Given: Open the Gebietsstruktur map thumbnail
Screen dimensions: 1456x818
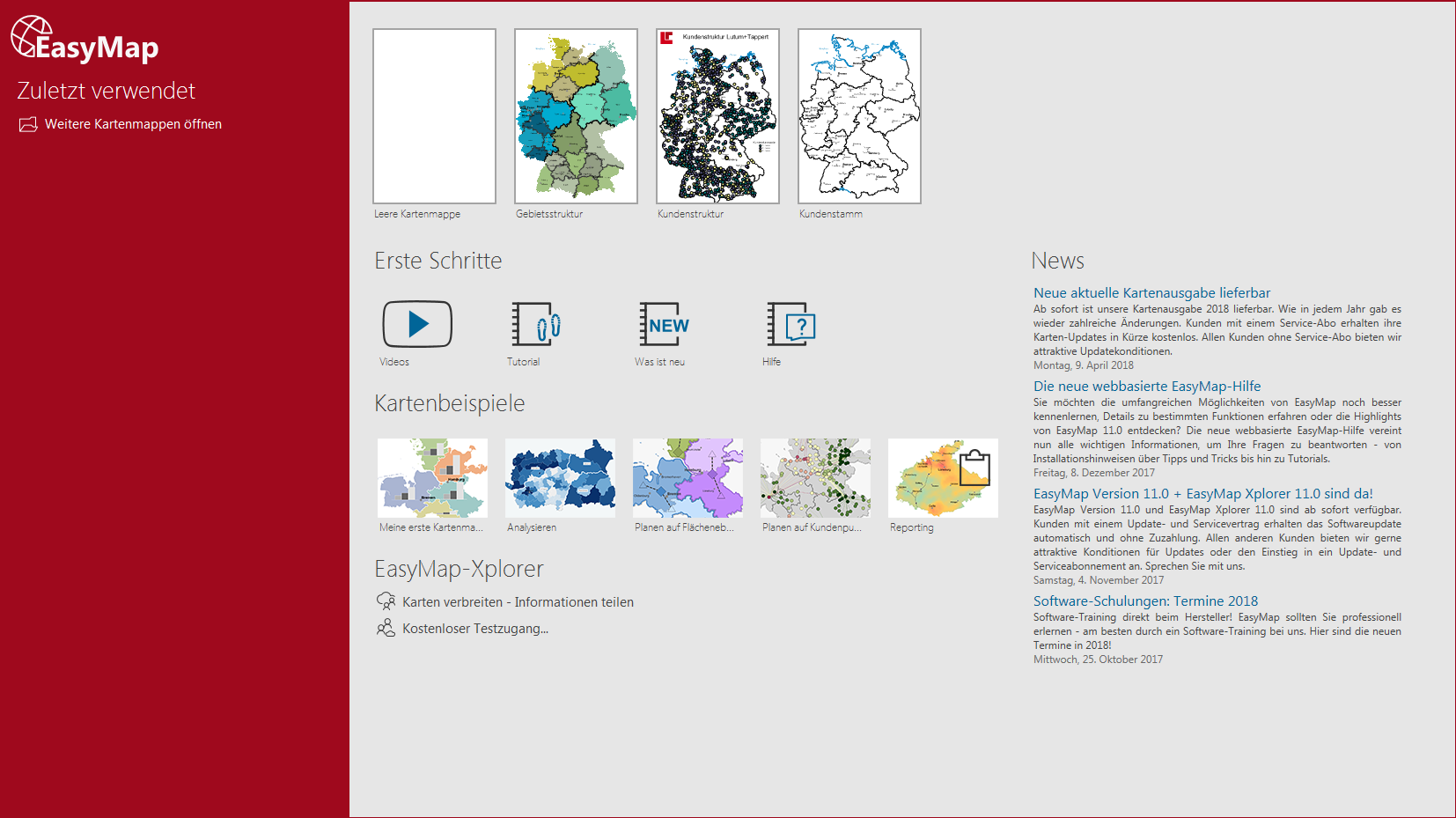Looking at the screenshot, I should coord(576,116).
